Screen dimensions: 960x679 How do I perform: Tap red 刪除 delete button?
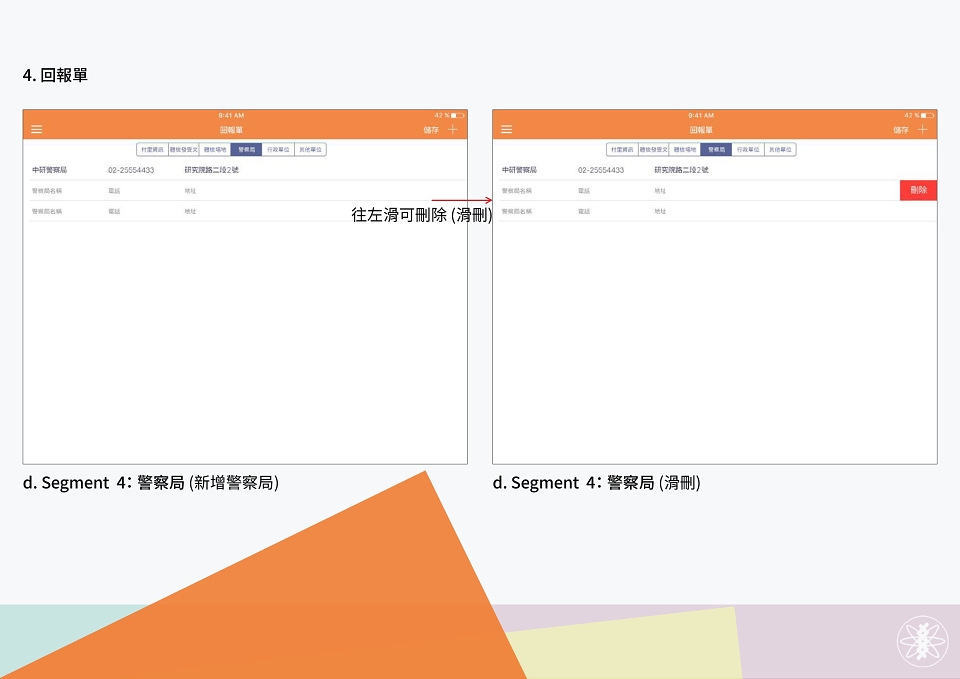point(918,190)
